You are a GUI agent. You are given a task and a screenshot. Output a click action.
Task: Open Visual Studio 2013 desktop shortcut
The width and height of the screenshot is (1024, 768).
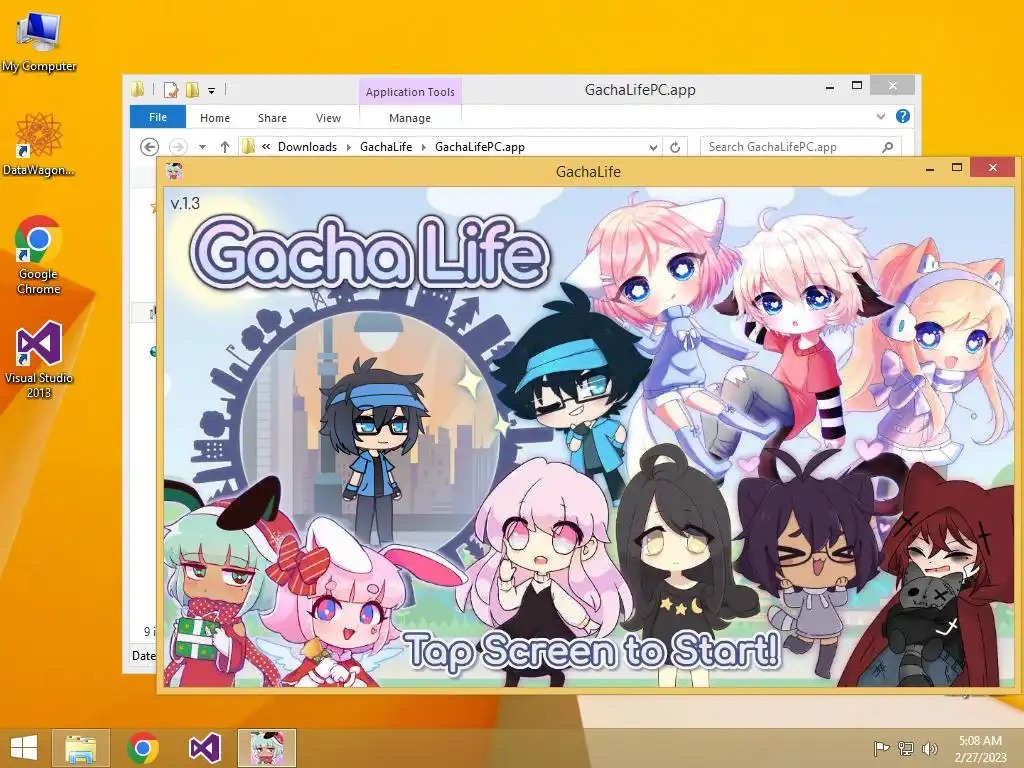39,359
